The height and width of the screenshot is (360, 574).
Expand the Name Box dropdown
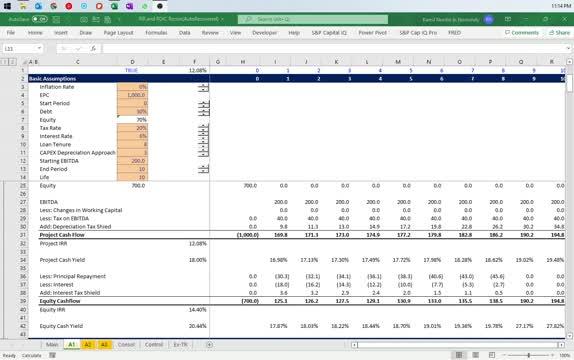(x=39, y=48)
